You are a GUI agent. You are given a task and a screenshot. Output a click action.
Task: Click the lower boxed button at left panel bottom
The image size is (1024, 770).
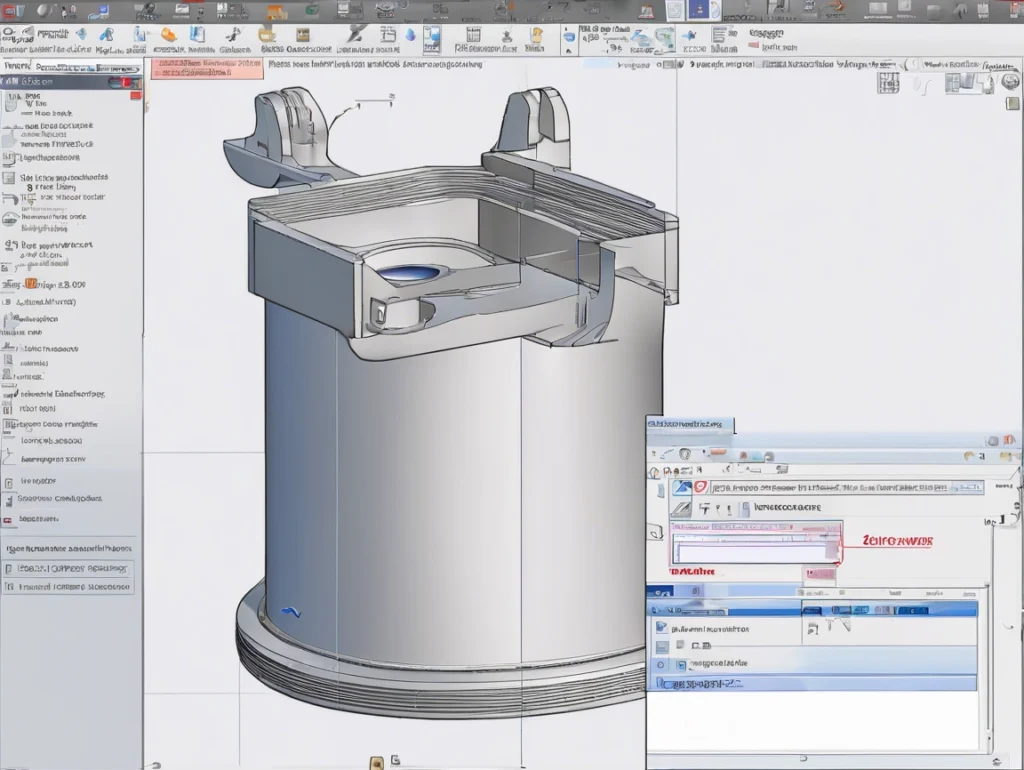(68, 586)
